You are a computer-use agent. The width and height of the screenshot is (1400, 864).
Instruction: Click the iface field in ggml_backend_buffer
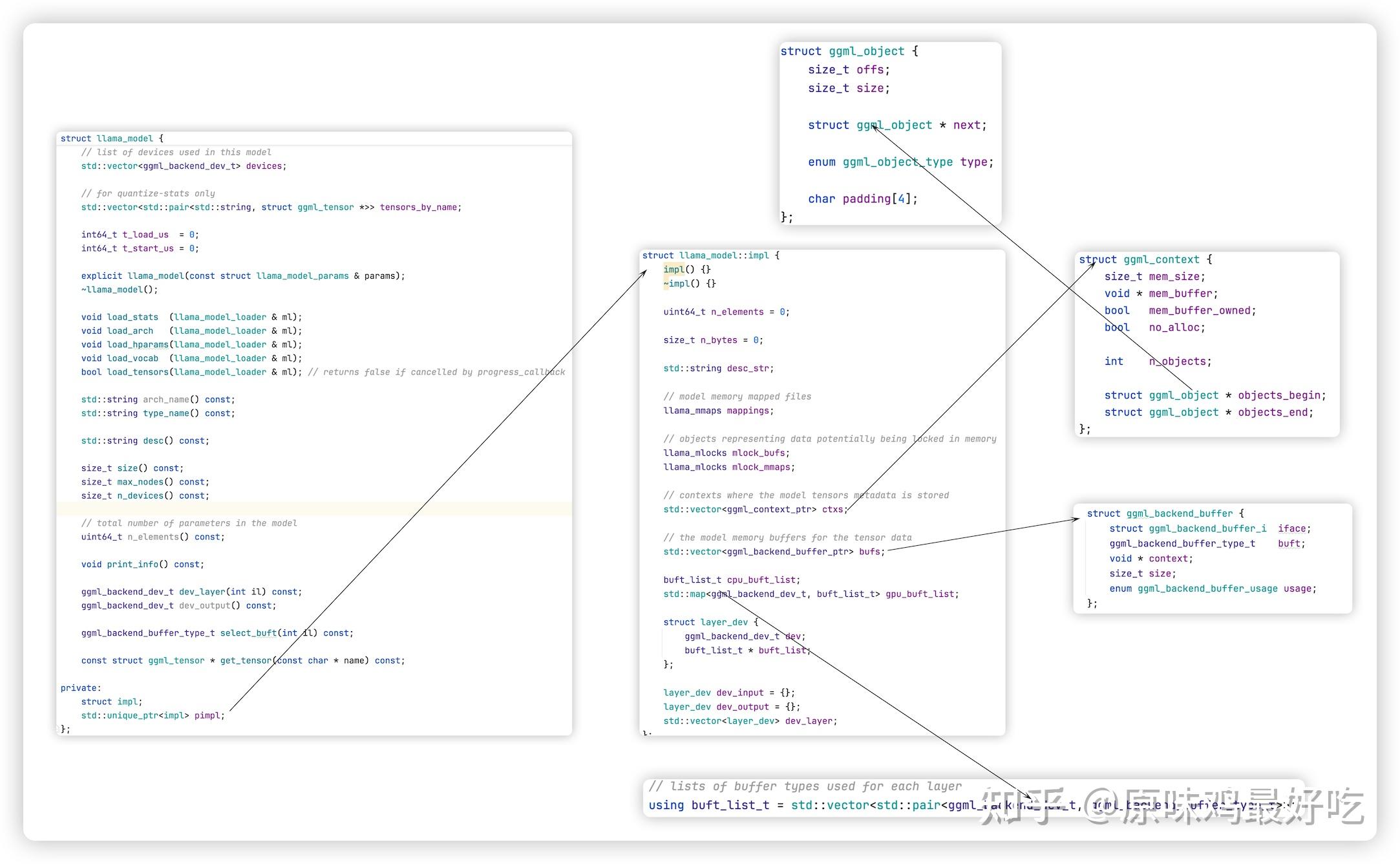point(1292,528)
